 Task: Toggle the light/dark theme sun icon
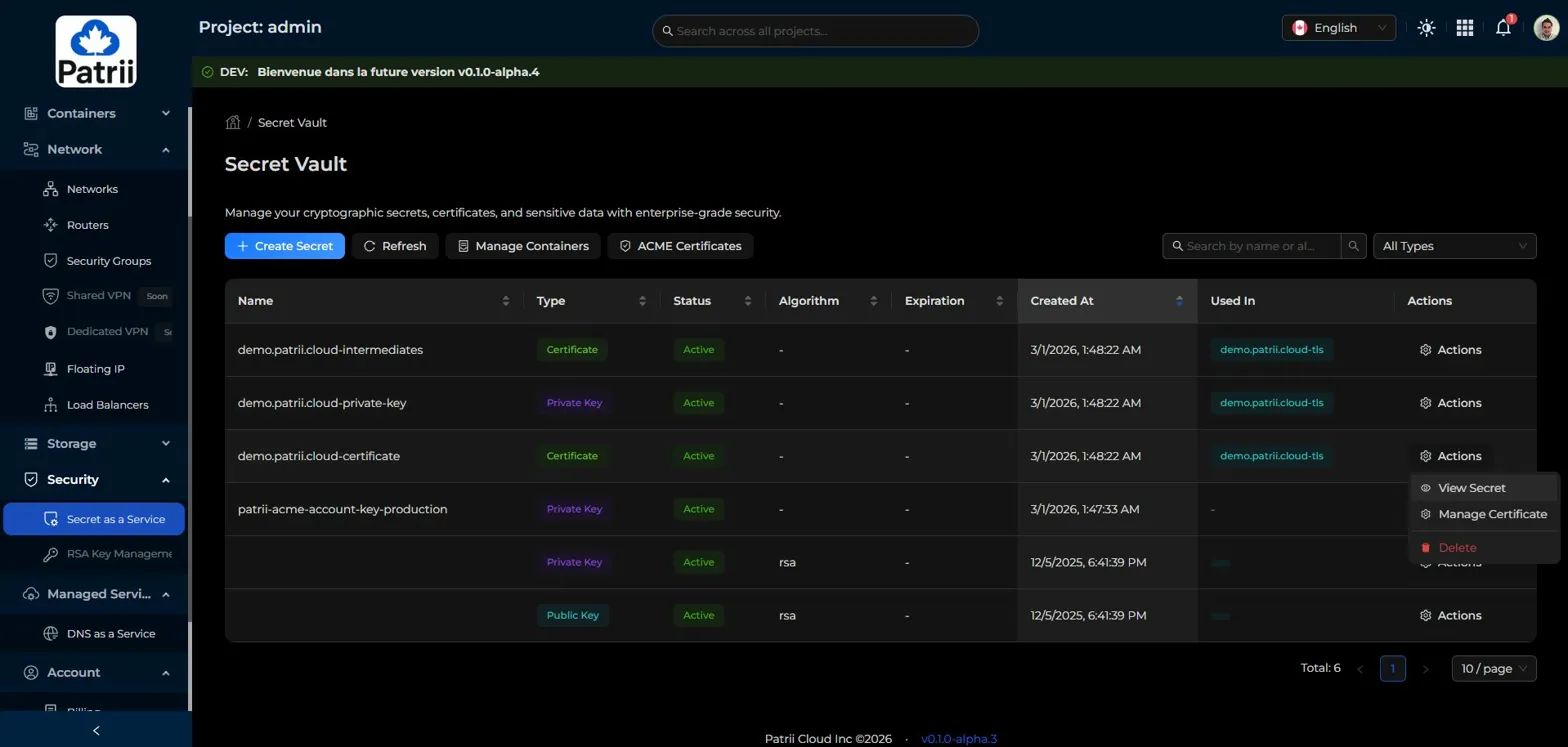(x=1427, y=28)
